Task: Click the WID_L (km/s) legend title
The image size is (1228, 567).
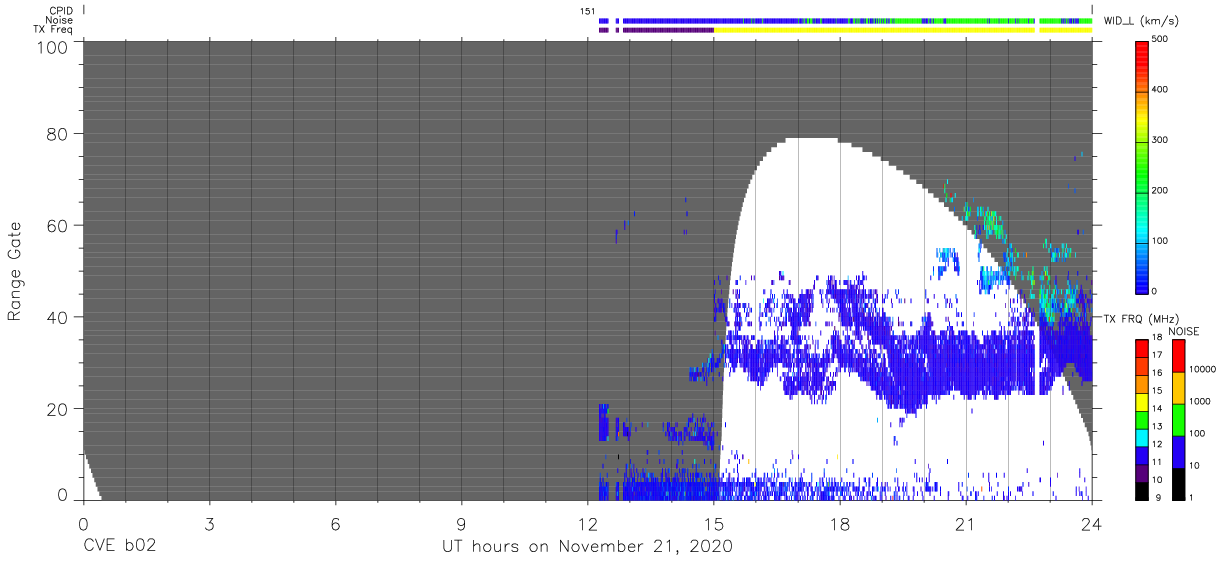Action: pos(1154,21)
